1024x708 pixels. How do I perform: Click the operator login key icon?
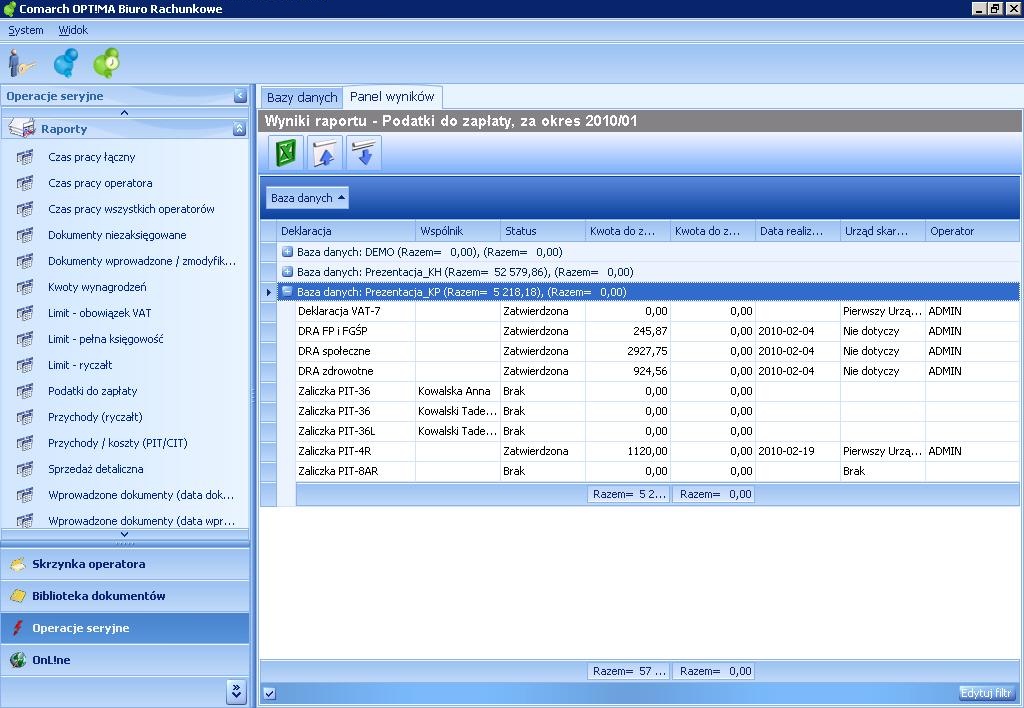(x=22, y=63)
